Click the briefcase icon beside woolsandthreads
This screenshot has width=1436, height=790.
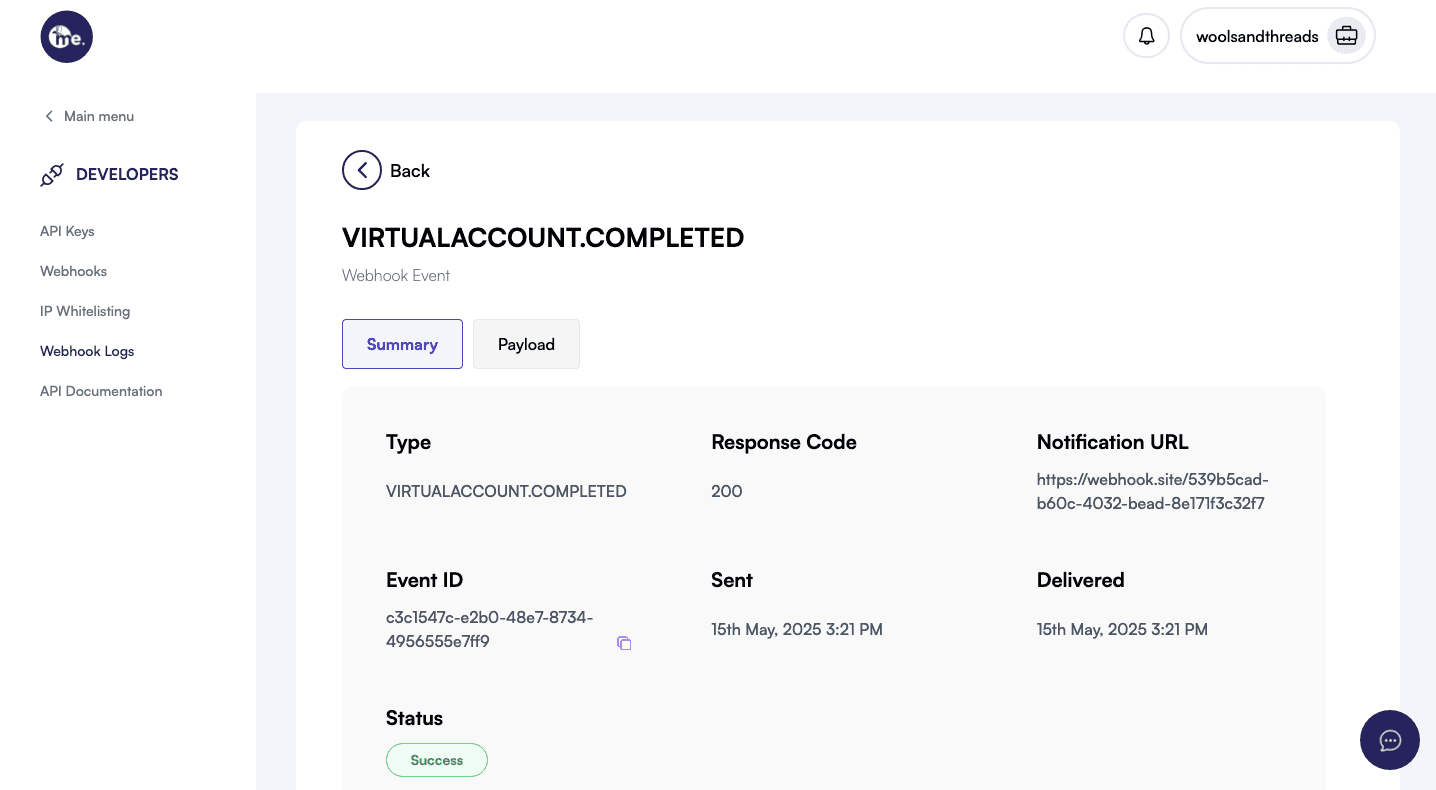(x=1347, y=36)
